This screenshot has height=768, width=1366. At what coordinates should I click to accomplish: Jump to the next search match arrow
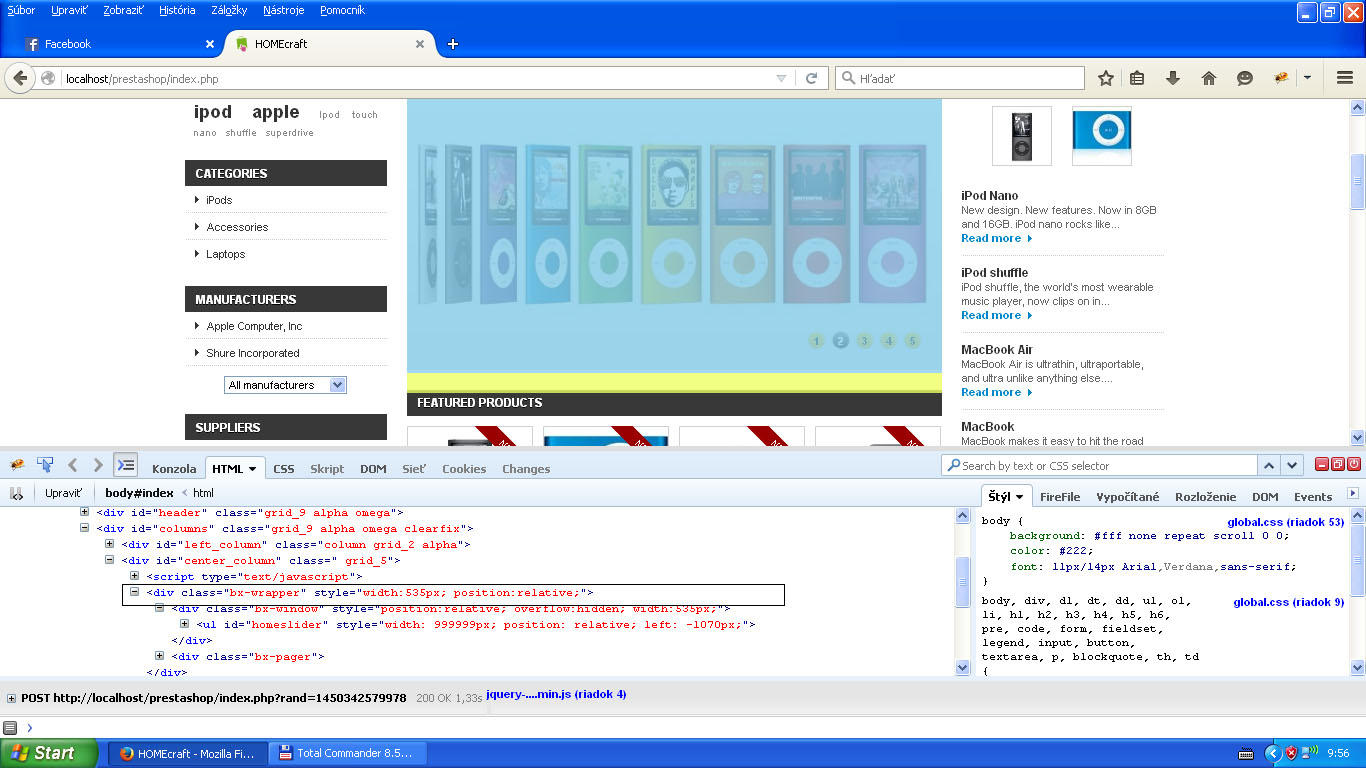1293,465
